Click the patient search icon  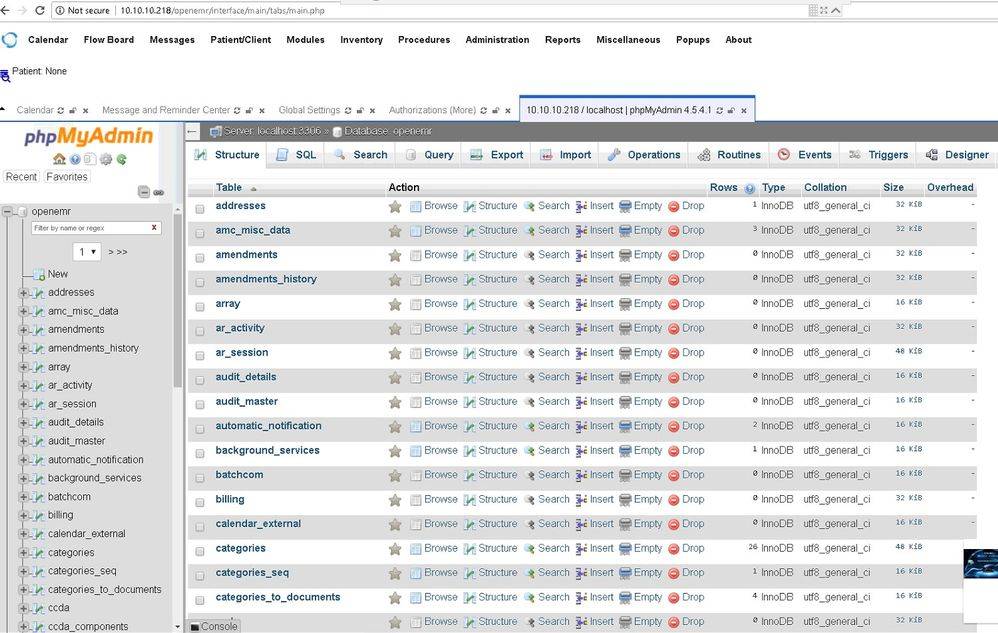6,75
